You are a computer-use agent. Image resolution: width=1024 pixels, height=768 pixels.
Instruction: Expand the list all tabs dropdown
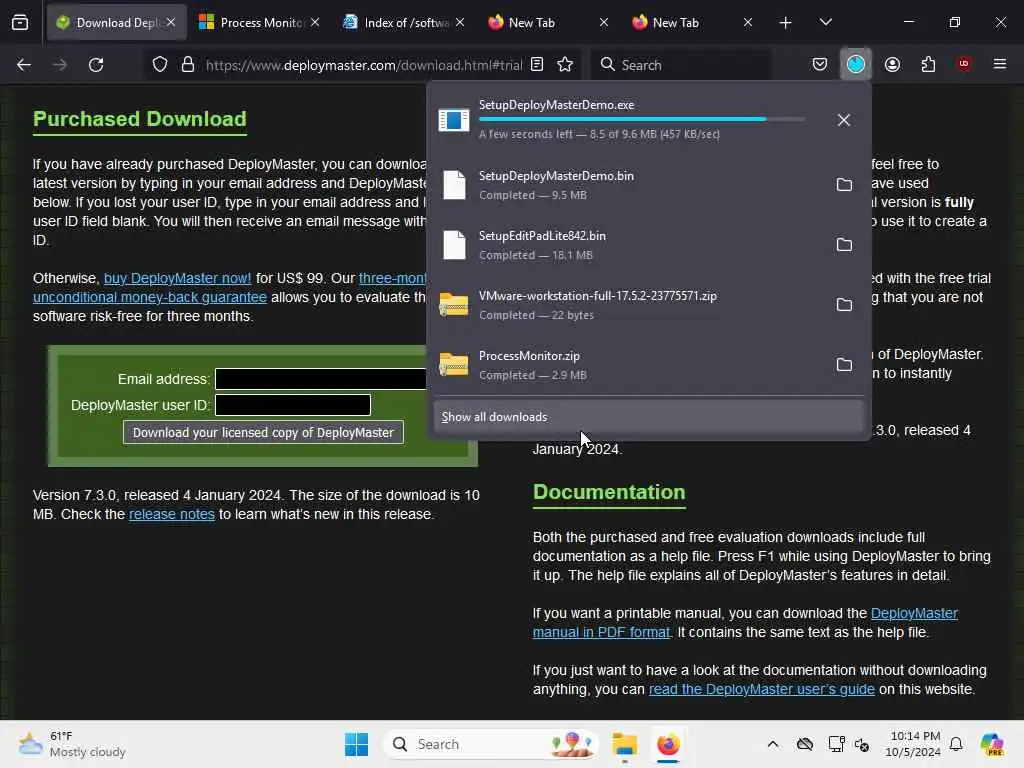point(825,23)
